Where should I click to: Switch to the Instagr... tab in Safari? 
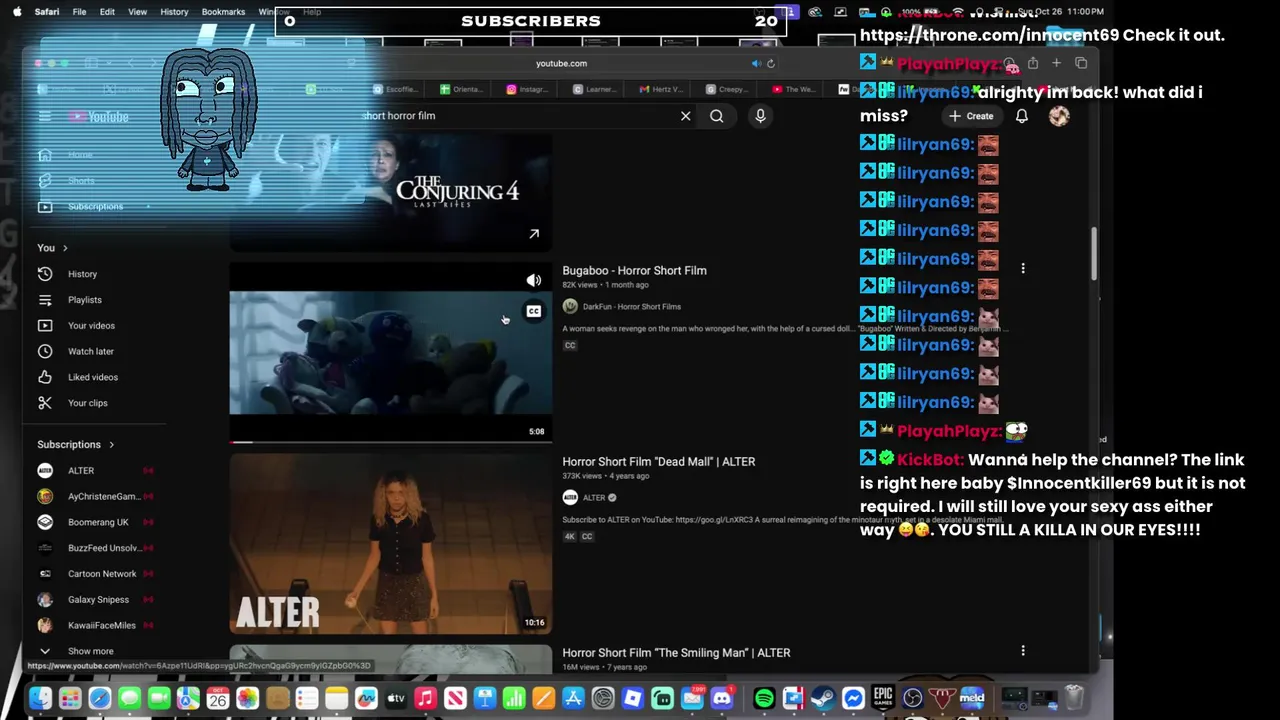click(526, 89)
